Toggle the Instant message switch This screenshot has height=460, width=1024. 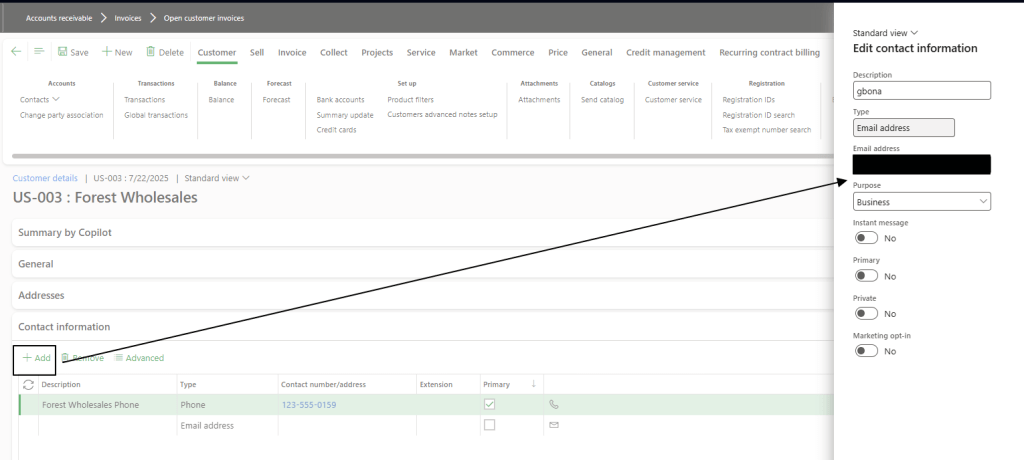pyautogui.click(x=866, y=238)
